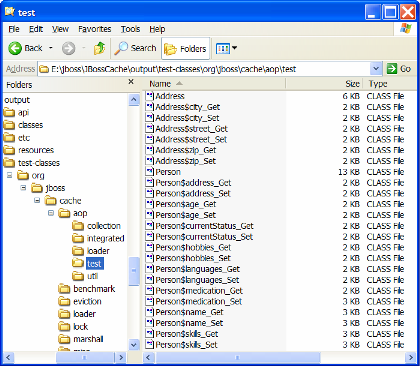Collapse the cache tree node
This screenshot has width=420, height=366.
(x=37, y=200)
